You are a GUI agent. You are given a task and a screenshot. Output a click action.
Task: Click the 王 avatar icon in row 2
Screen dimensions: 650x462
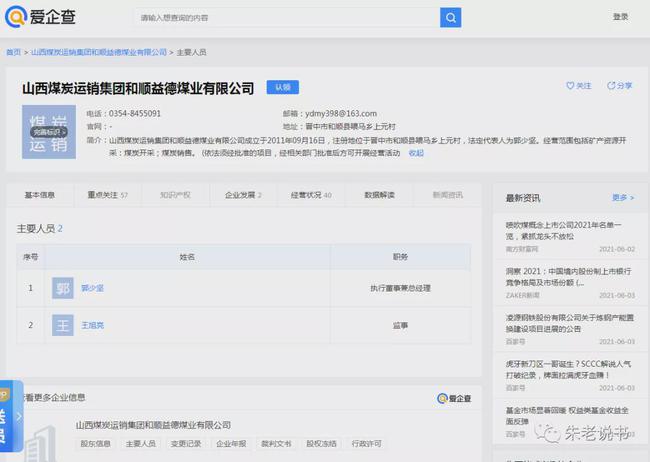click(x=63, y=325)
